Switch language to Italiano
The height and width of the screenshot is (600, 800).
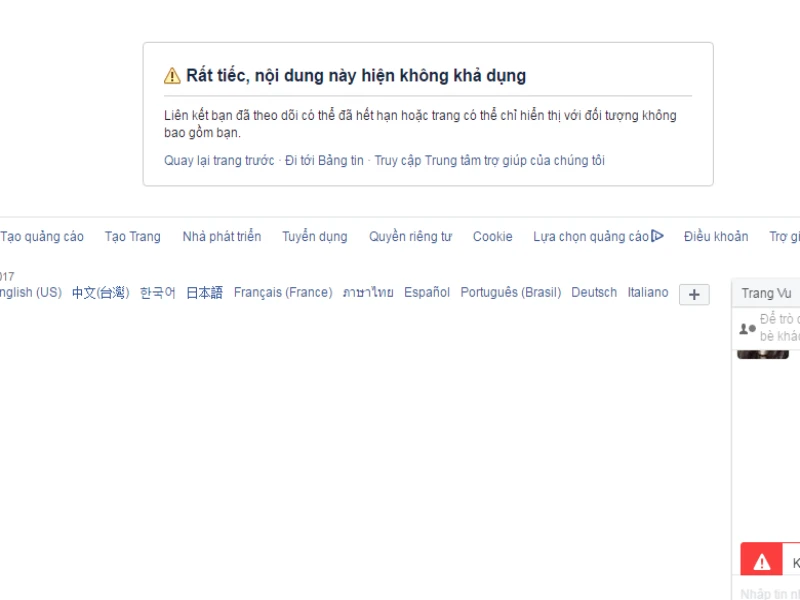[x=648, y=292]
